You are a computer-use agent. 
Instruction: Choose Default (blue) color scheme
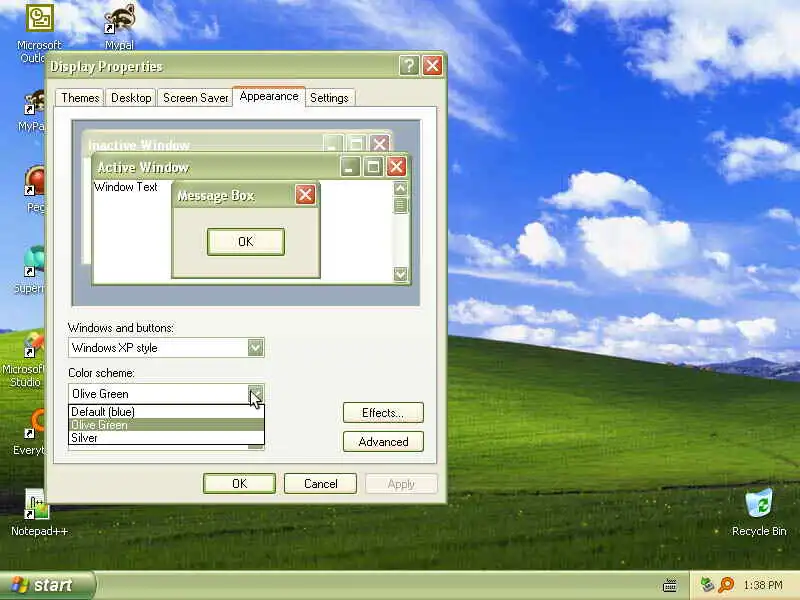pyautogui.click(x=166, y=412)
